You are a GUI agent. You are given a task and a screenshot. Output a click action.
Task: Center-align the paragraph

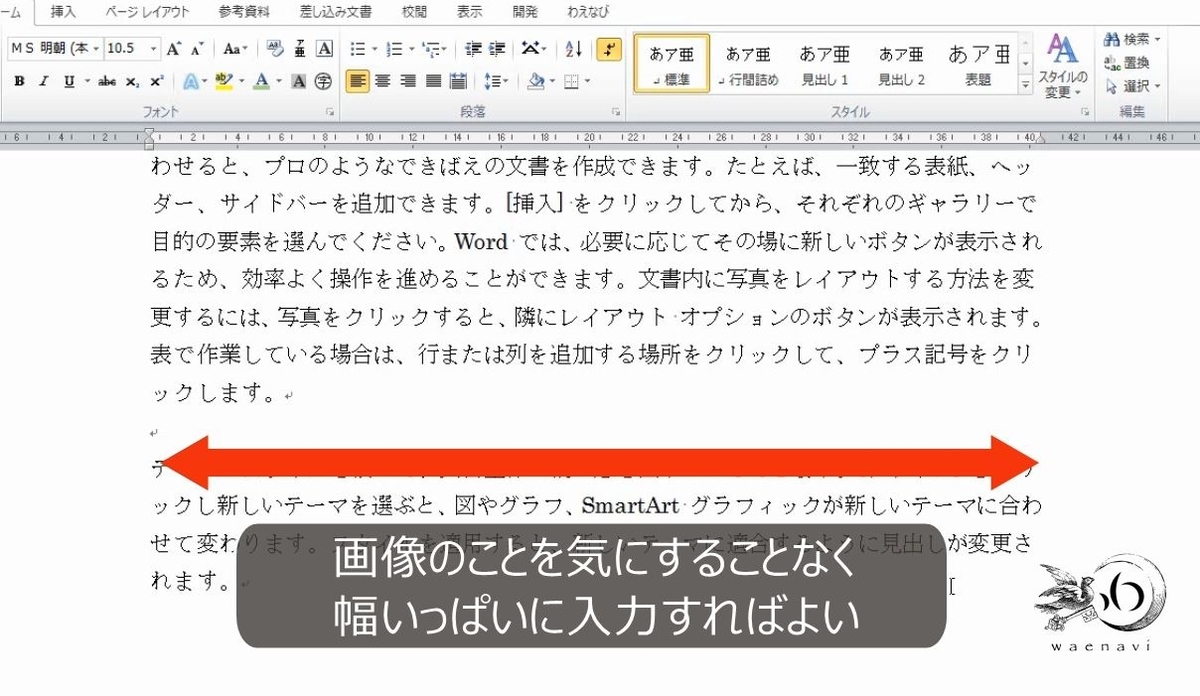pos(382,81)
